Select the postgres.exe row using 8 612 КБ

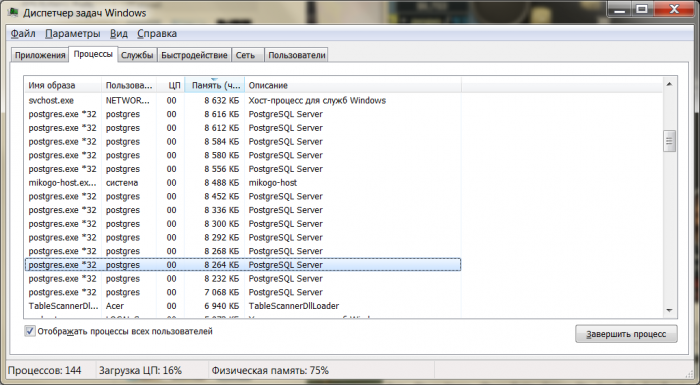[x=243, y=128]
